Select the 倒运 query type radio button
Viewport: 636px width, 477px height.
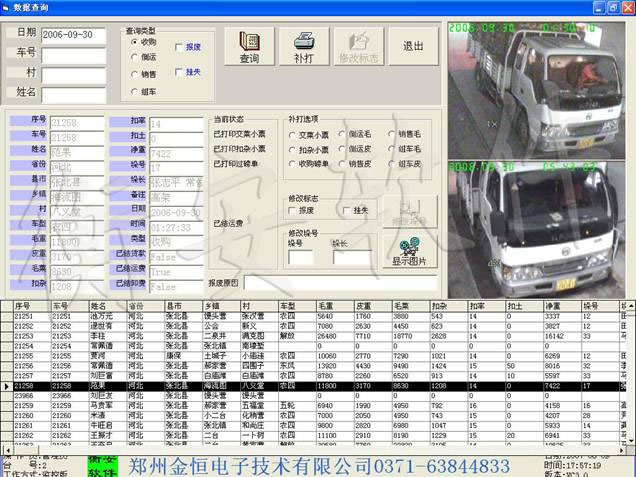(x=135, y=57)
